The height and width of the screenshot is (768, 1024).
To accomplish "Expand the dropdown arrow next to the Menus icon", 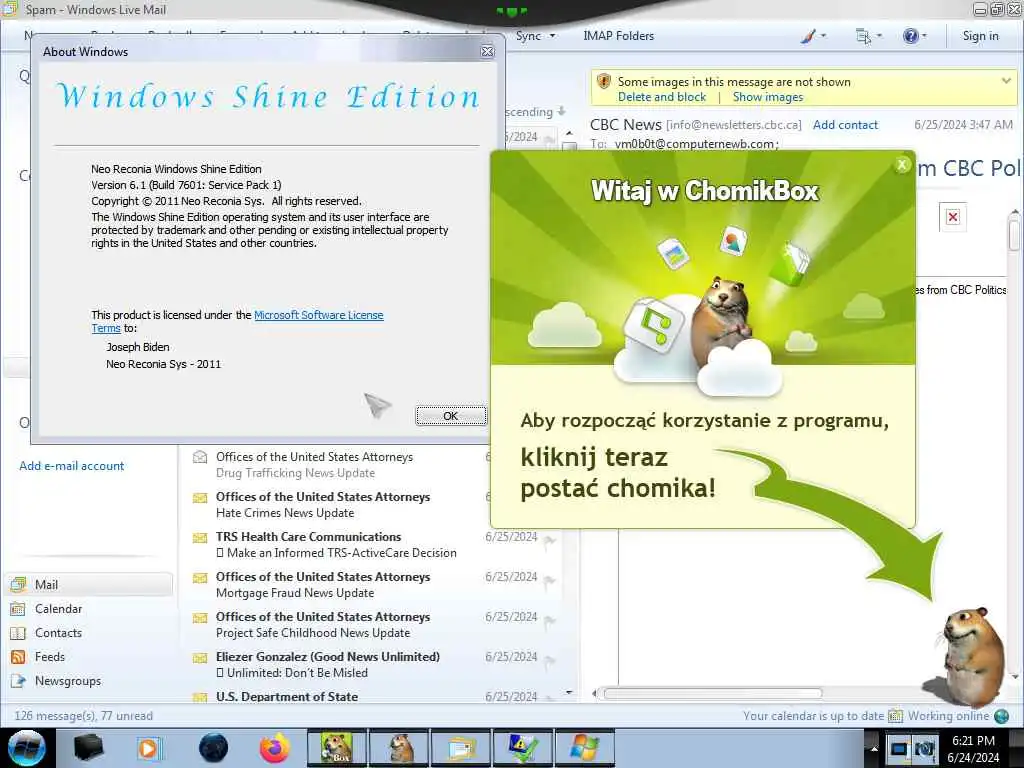I will [x=879, y=36].
